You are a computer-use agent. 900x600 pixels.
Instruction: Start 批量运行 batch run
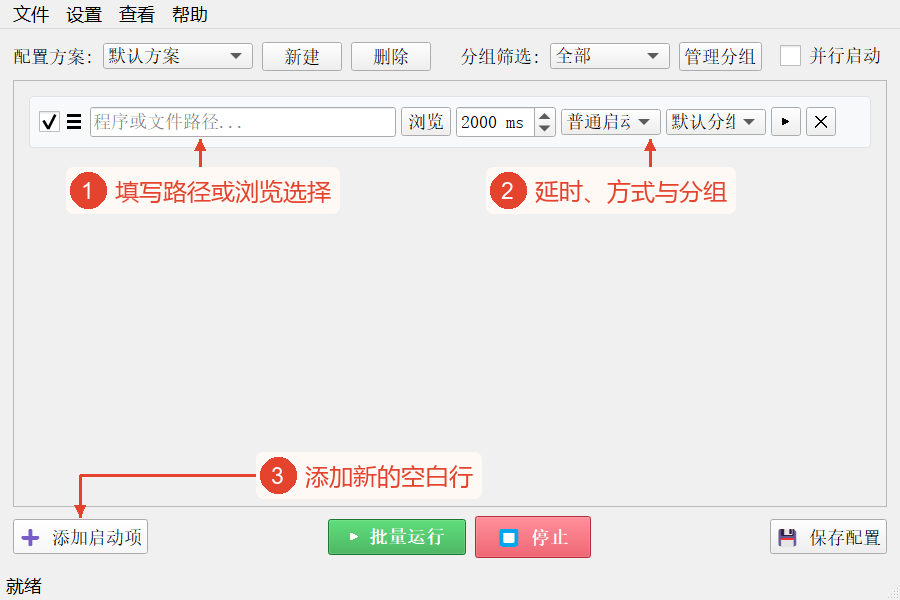[x=397, y=537]
